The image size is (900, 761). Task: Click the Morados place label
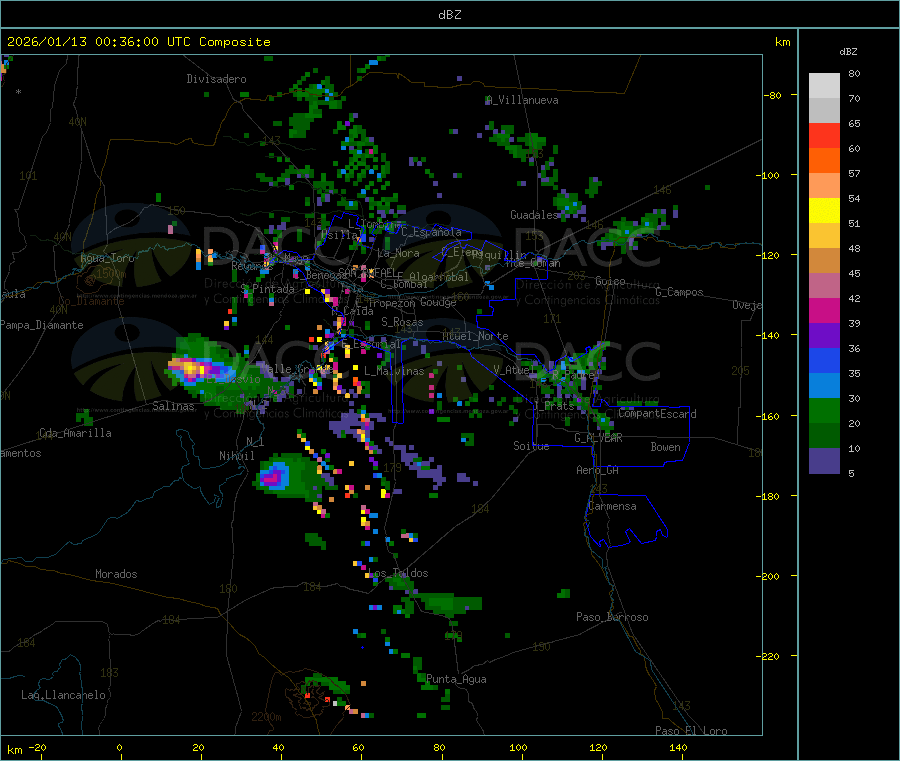coord(116,574)
